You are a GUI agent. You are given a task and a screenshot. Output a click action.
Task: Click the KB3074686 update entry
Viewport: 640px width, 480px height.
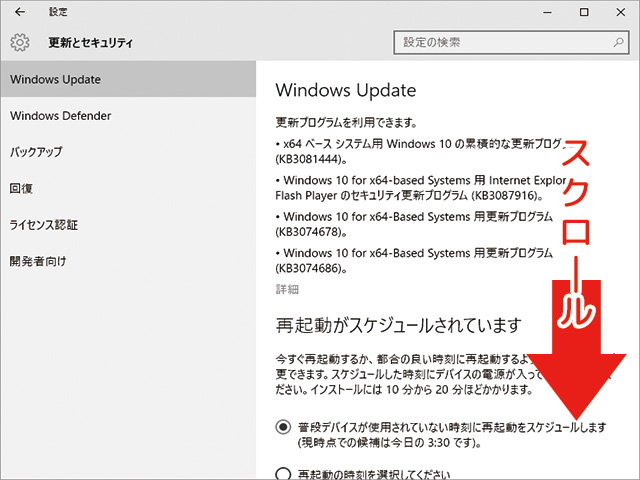click(x=414, y=260)
